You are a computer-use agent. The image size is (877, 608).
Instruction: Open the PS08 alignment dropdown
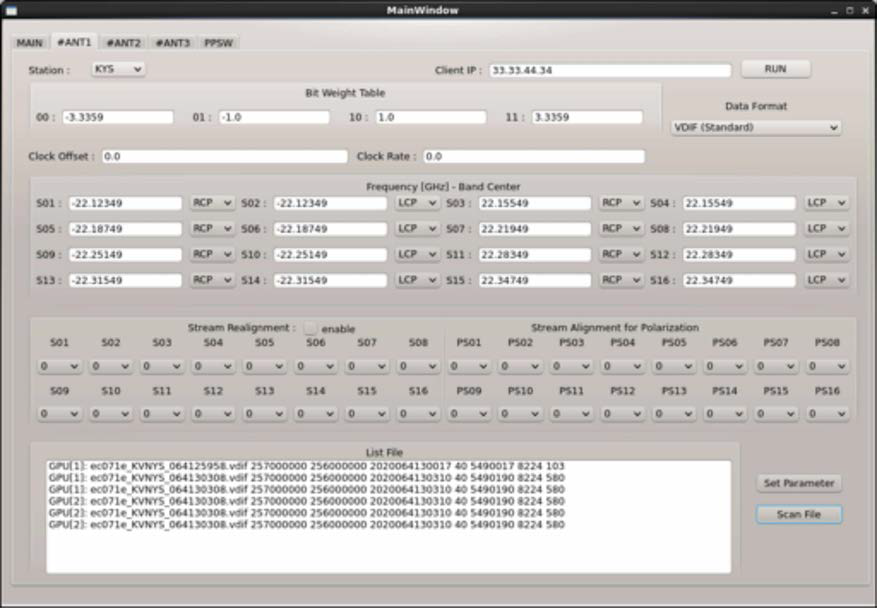click(x=827, y=366)
